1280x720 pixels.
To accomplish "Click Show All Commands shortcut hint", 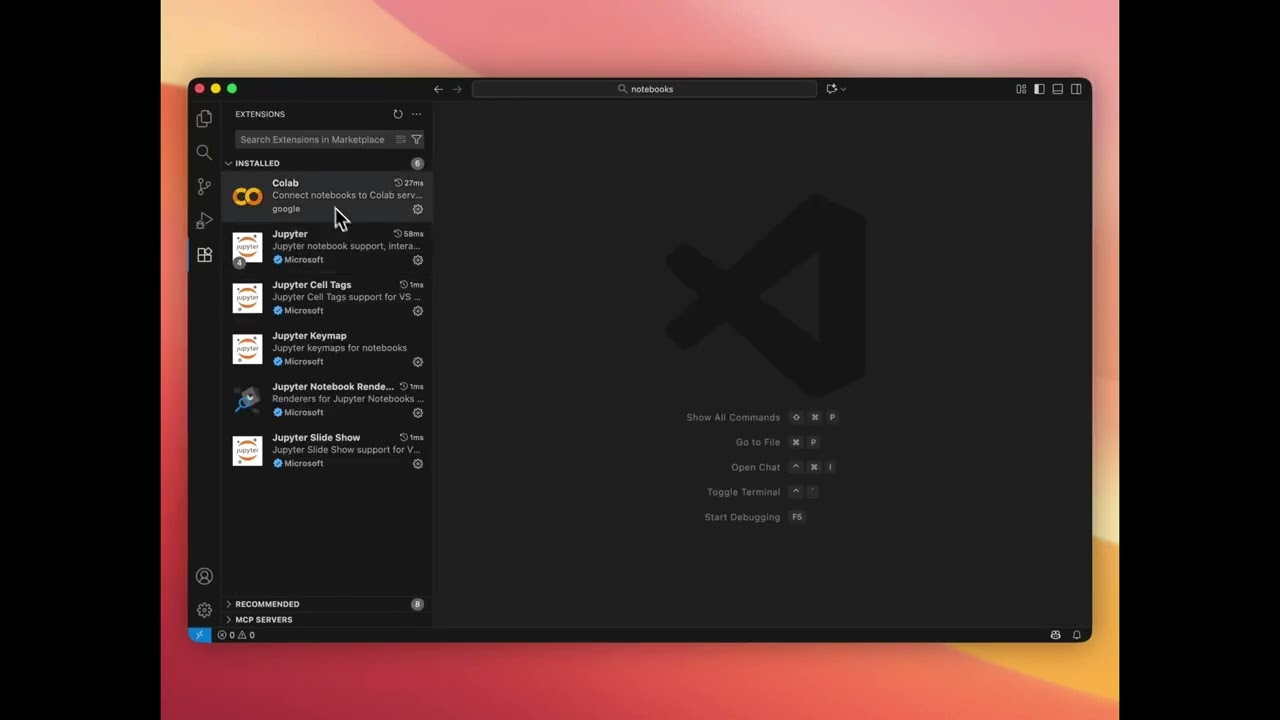I will (762, 418).
